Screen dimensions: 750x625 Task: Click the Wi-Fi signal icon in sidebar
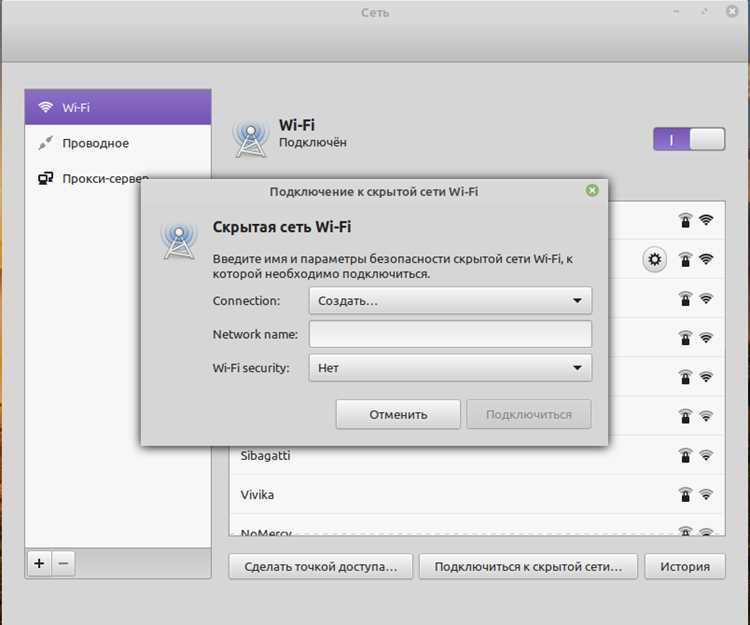click(45, 107)
